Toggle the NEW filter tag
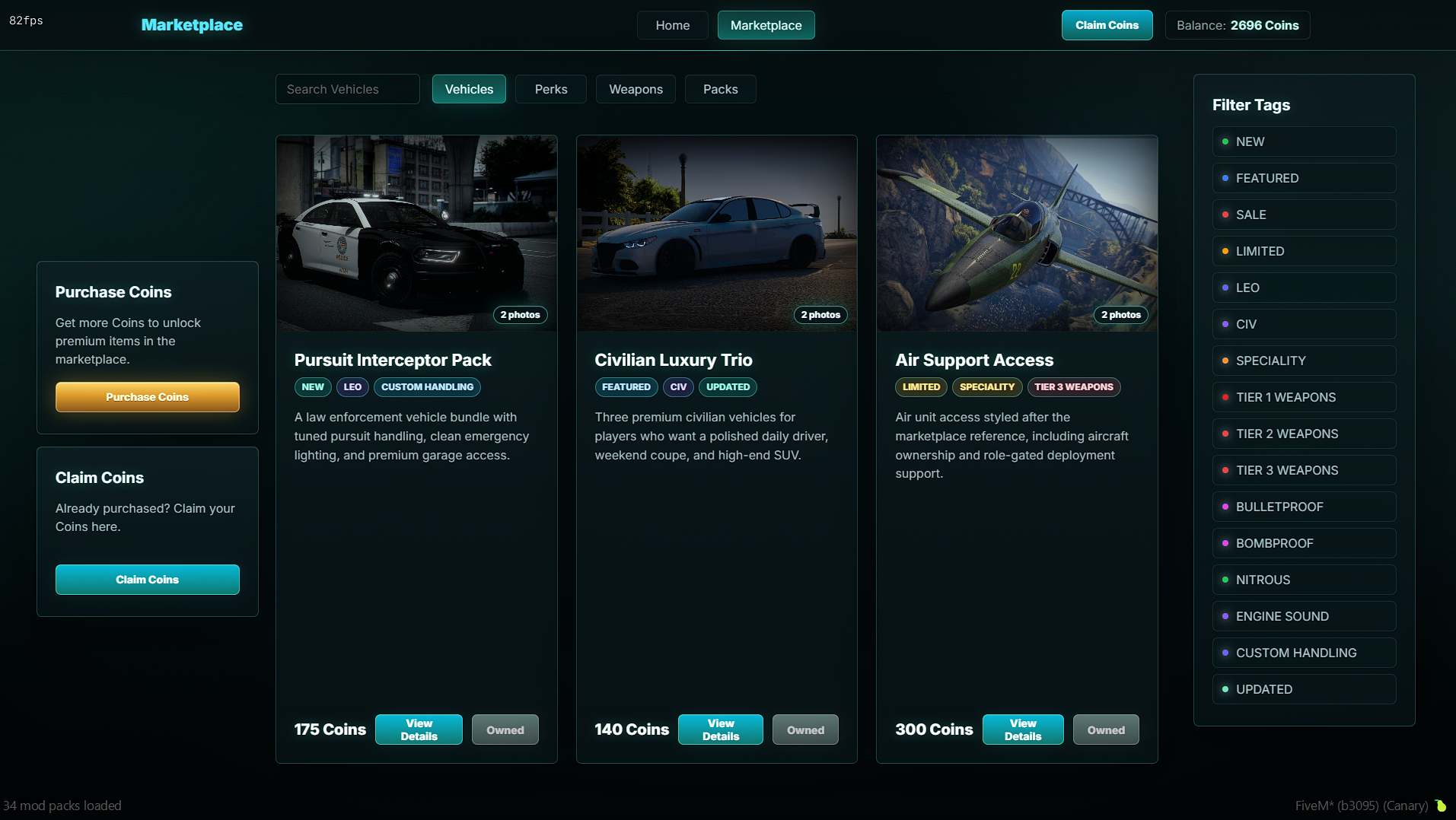 pyautogui.click(x=1304, y=141)
